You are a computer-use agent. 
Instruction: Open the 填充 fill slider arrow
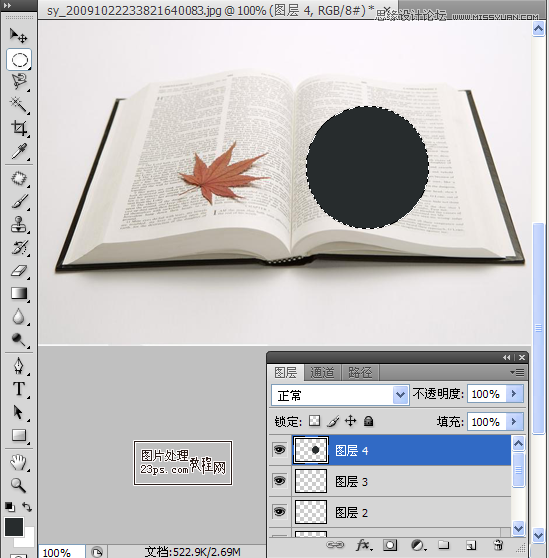[514, 422]
